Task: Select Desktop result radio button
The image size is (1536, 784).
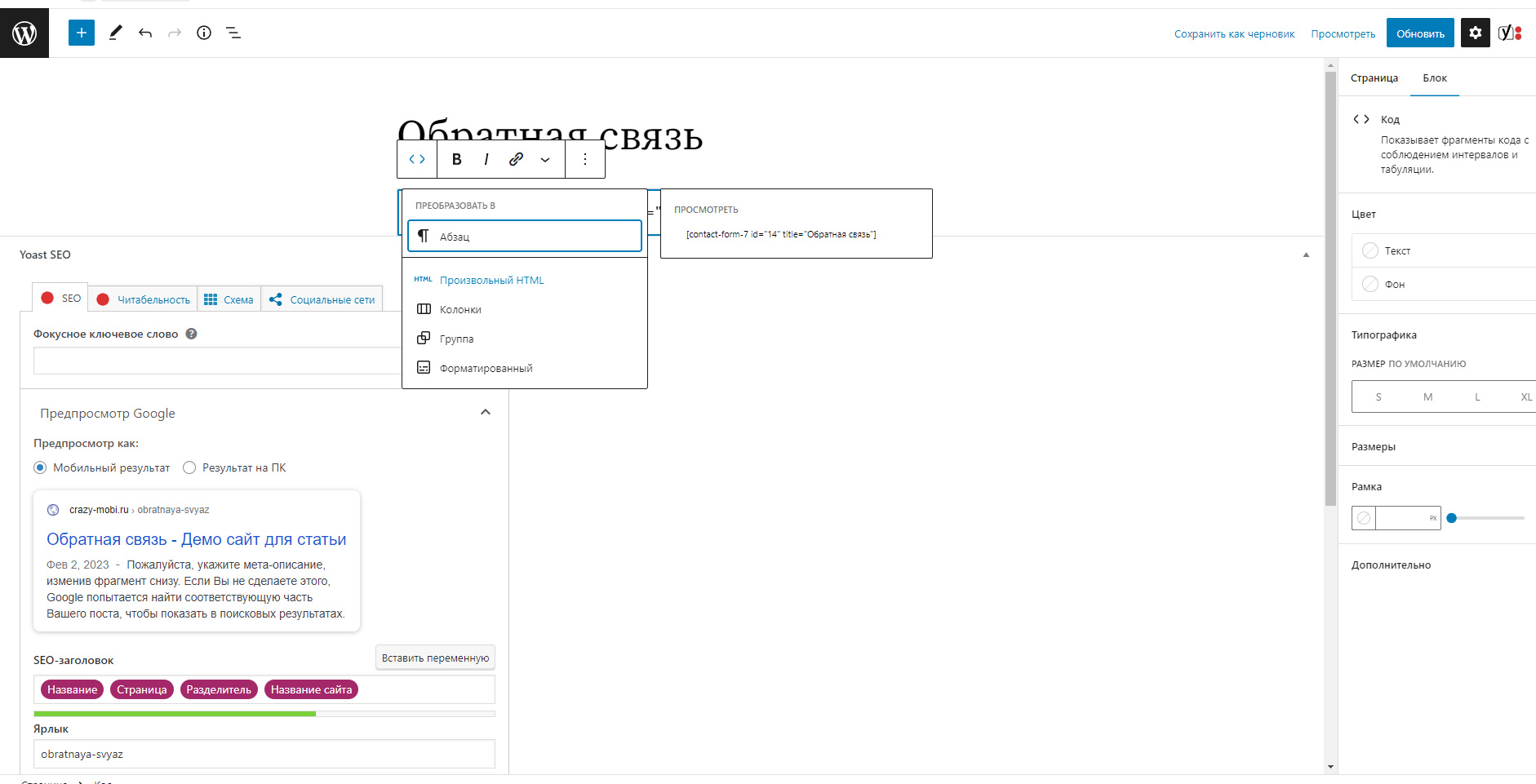Action: tap(189, 467)
